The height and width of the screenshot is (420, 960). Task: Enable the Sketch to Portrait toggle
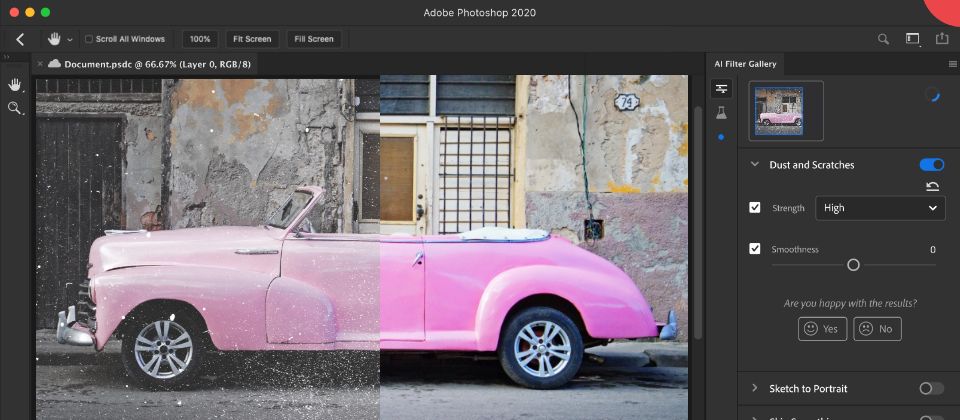click(x=931, y=388)
